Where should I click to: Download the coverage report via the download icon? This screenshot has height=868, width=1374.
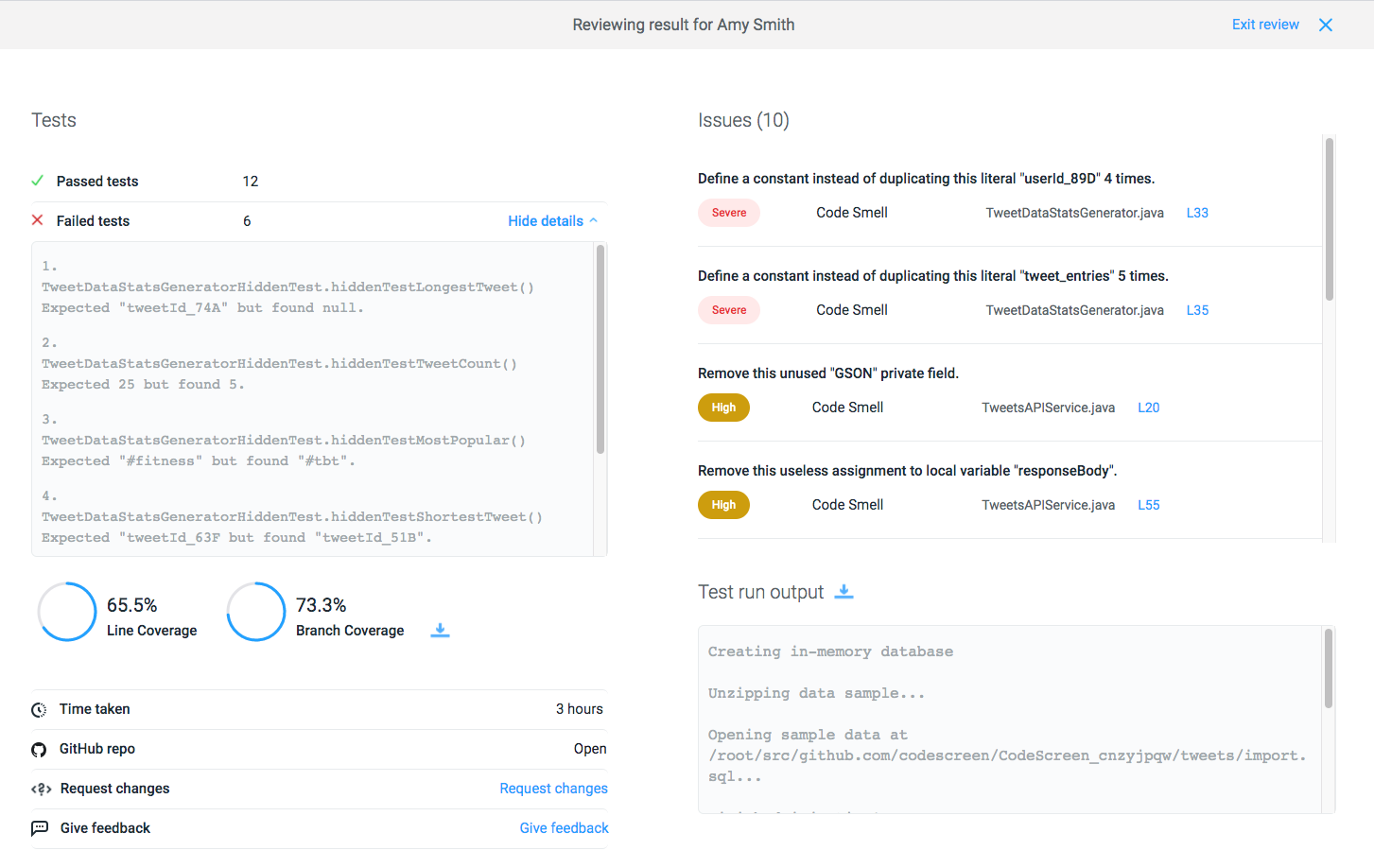click(x=440, y=630)
